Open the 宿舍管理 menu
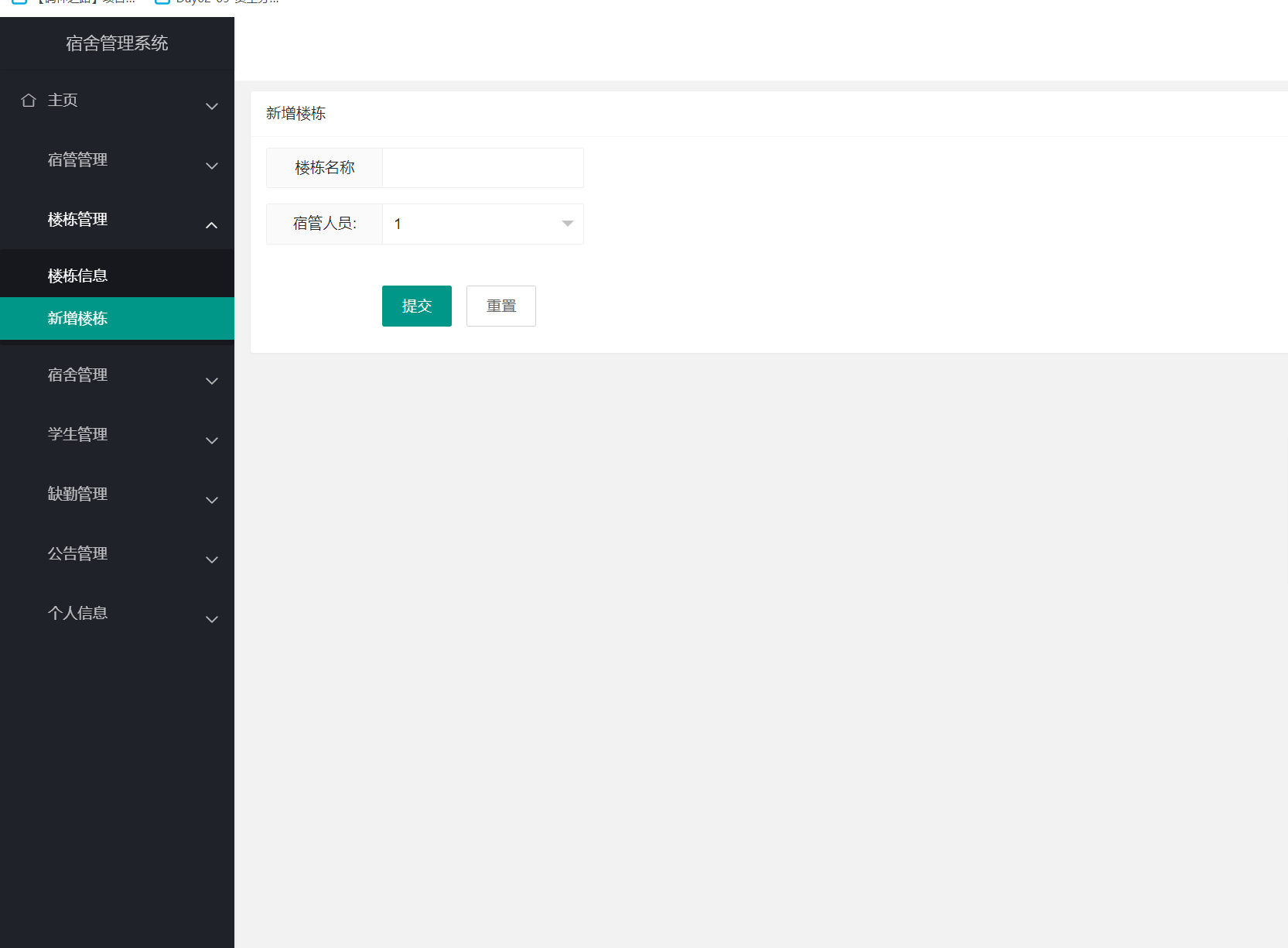This screenshot has width=1288, height=948. [x=117, y=375]
